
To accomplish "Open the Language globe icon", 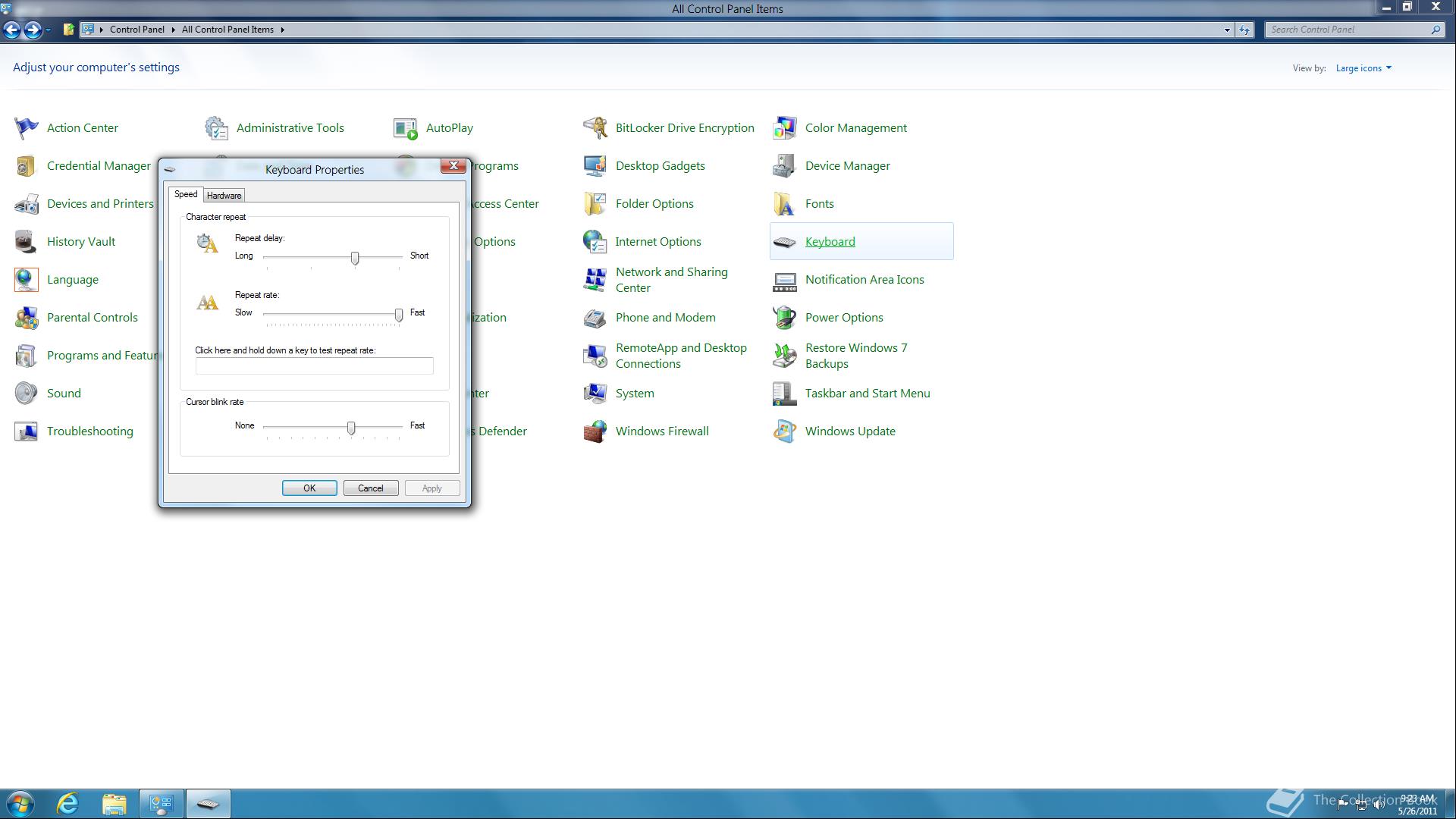I will click(27, 280).
